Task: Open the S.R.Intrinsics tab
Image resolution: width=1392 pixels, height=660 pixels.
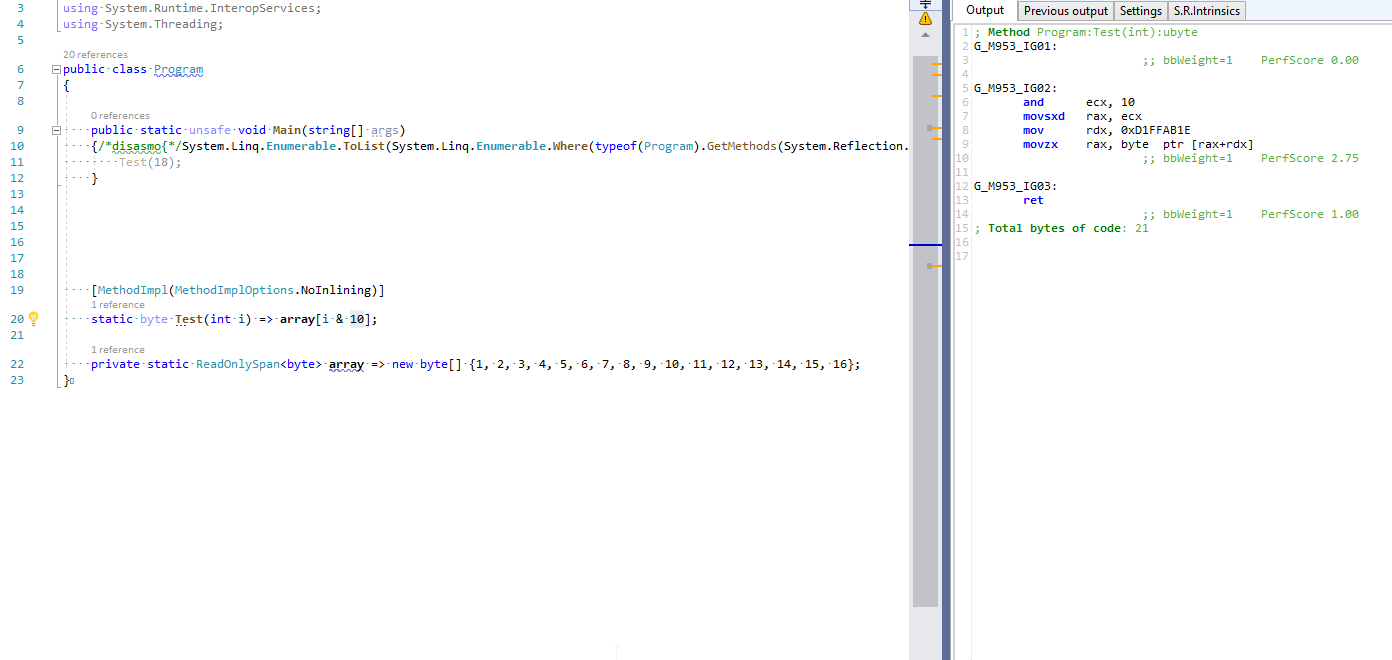Action: (1207, 11)
